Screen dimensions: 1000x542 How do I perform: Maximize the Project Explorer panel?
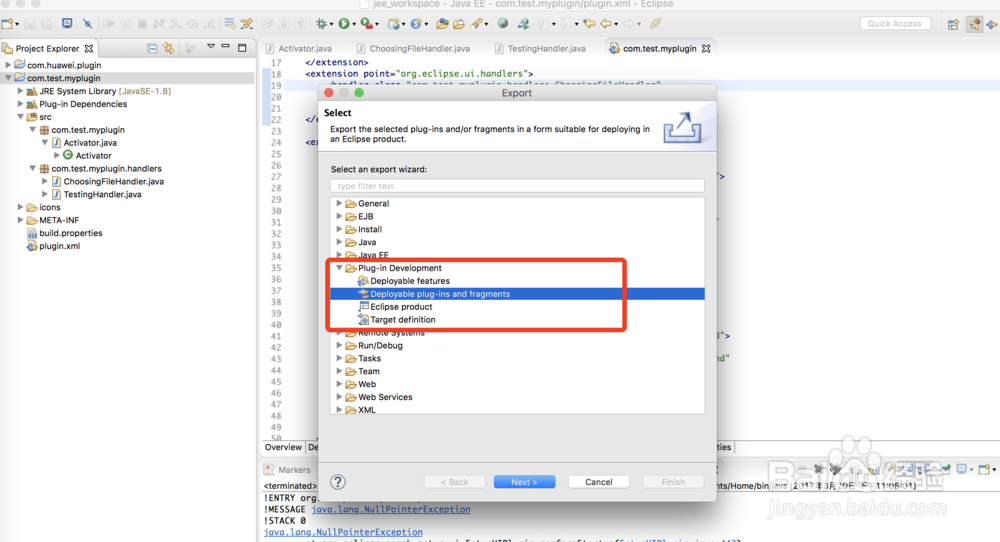coord(242,48)
